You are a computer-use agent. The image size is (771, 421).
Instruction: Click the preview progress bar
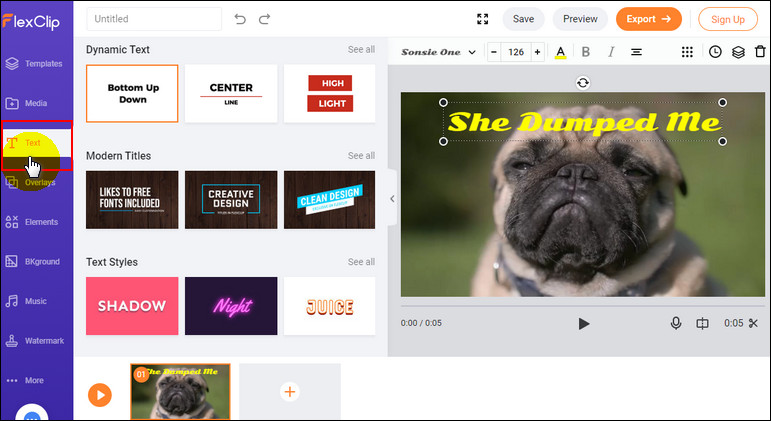583,306
